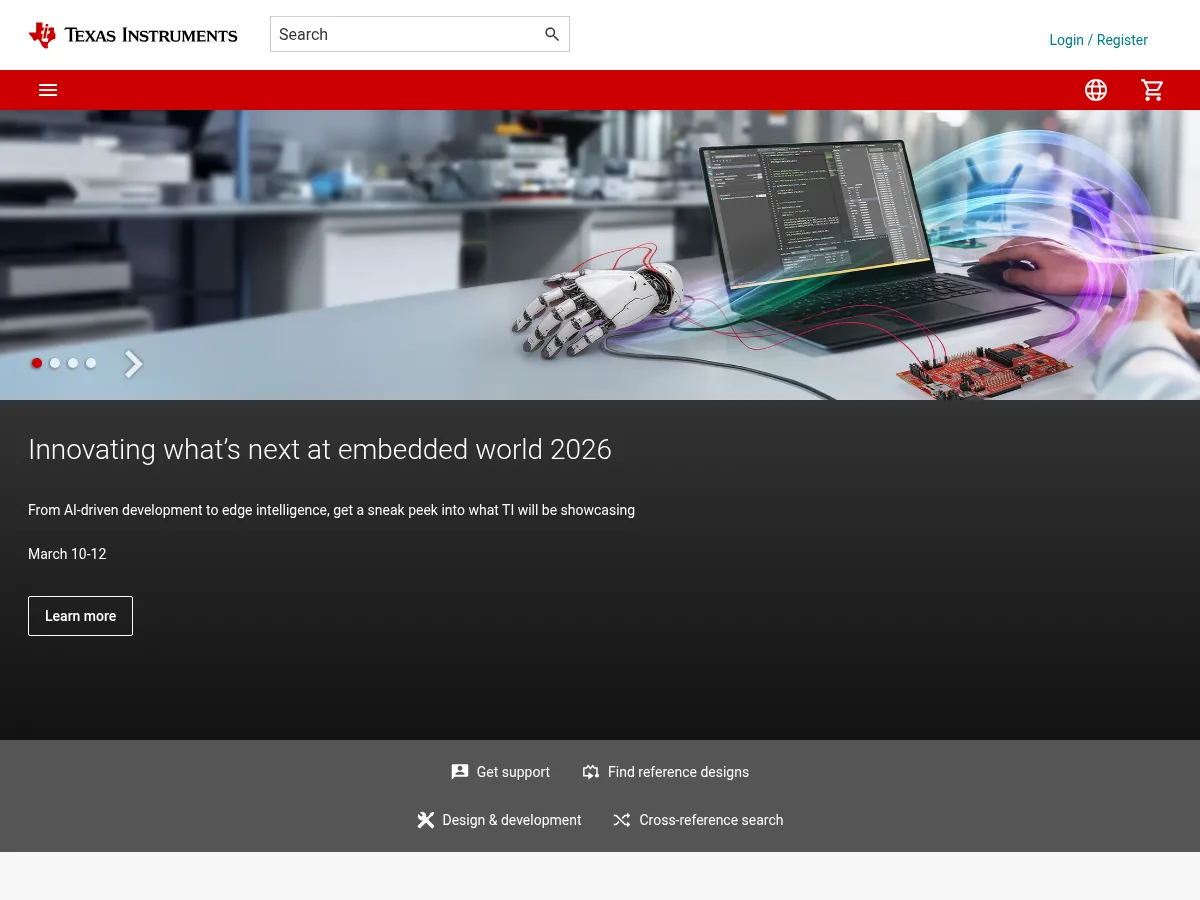1200x900 pixels.
Task: Click the Texas Instruments logo
Action: pyautogui.click(x=133, y=34)
